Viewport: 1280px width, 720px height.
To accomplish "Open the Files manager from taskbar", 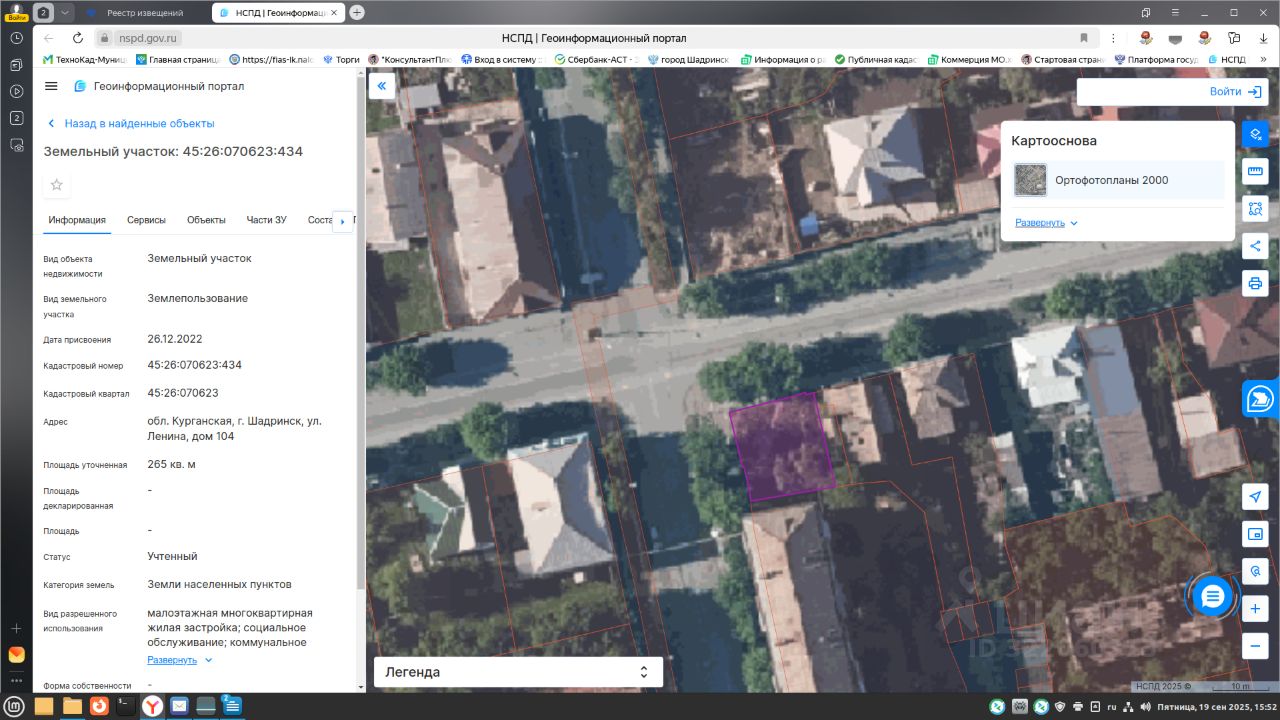I will pos(71,706).
